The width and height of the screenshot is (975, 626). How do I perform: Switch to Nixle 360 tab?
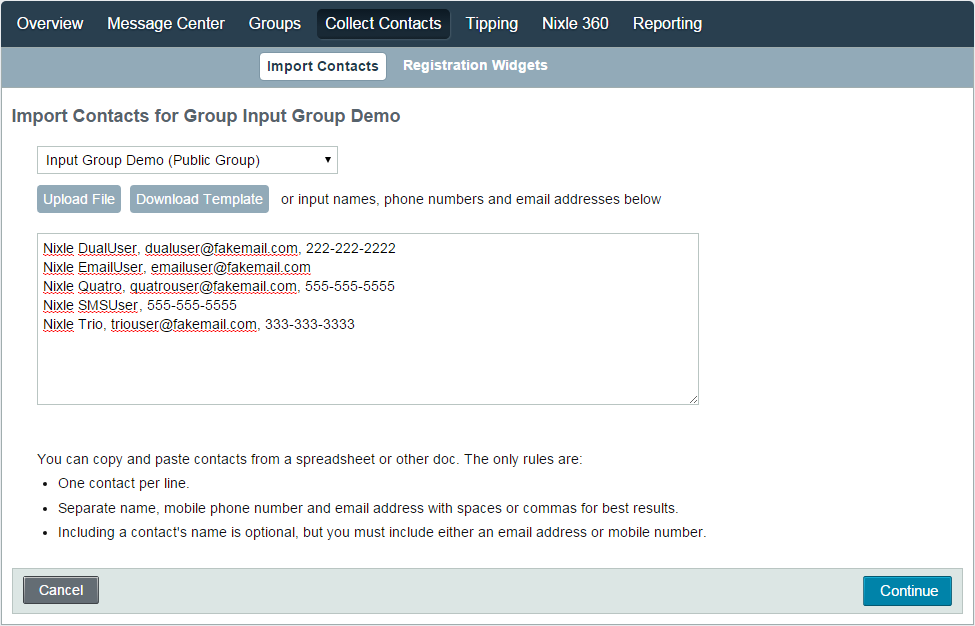coord(575,24)
